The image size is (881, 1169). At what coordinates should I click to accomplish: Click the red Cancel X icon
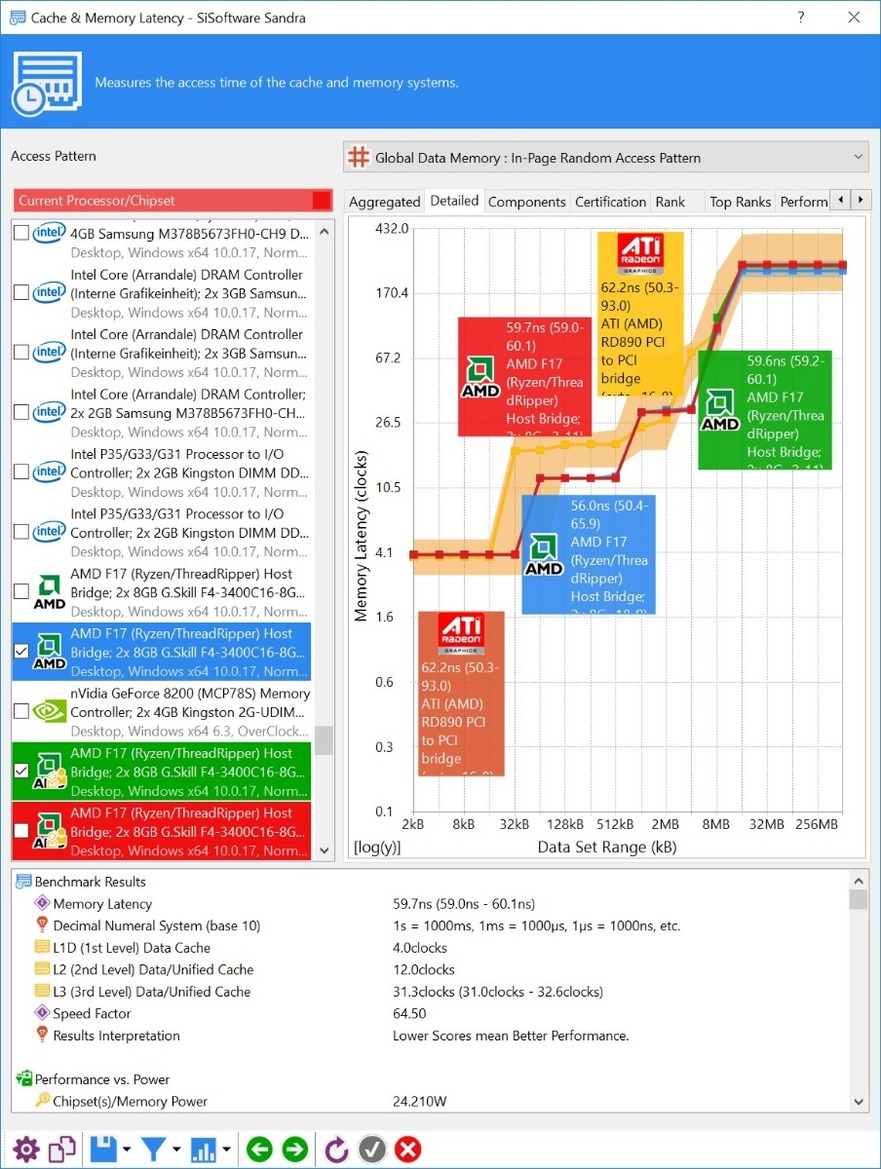408,1149
